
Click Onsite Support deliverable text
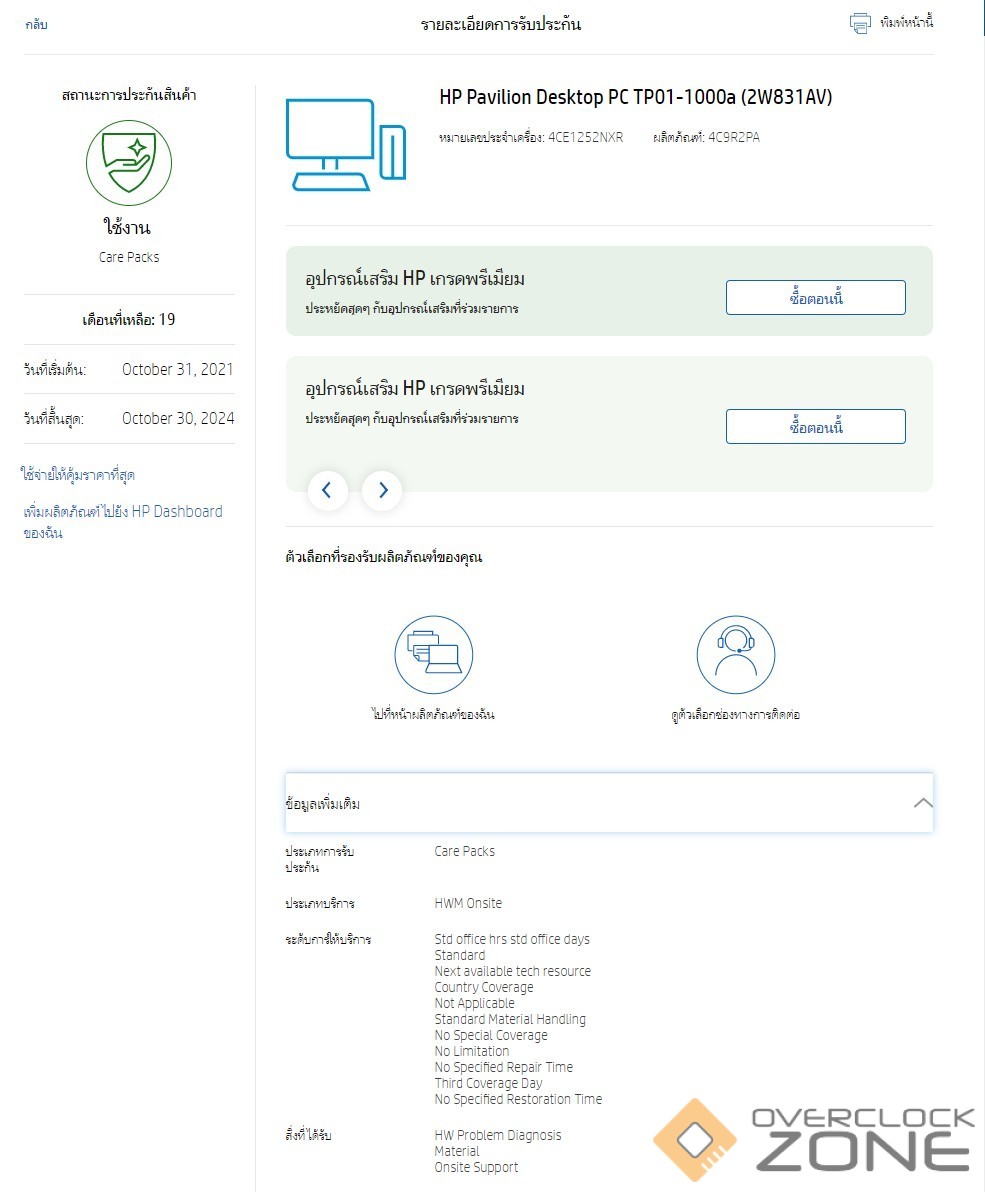(476, 1168)
